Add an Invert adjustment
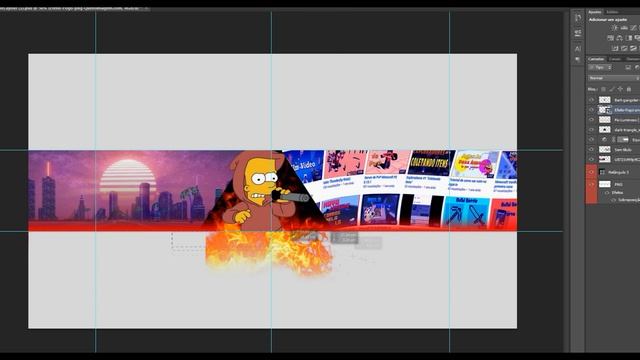The width and height of the screenshot is (640, 360). click(614, 48)
